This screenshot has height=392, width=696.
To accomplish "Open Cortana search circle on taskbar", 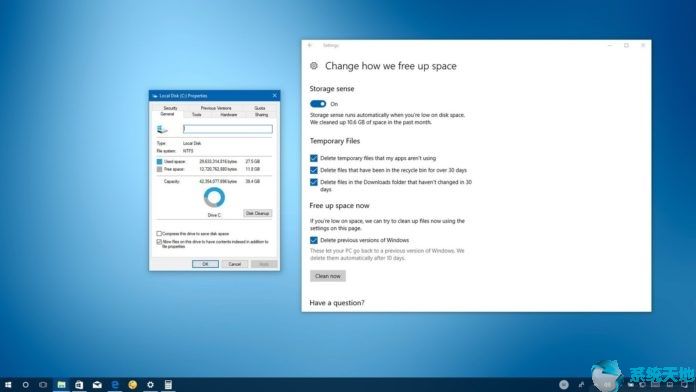I will [25, 384].
